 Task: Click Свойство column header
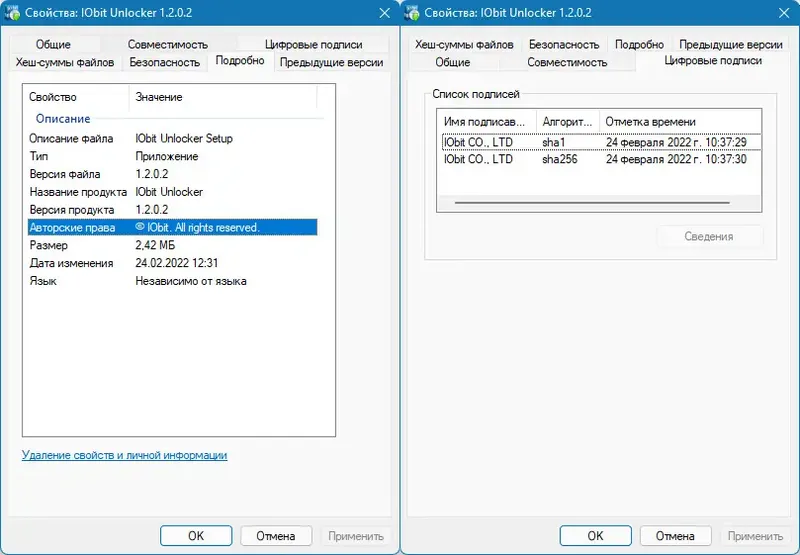(76, 97)
